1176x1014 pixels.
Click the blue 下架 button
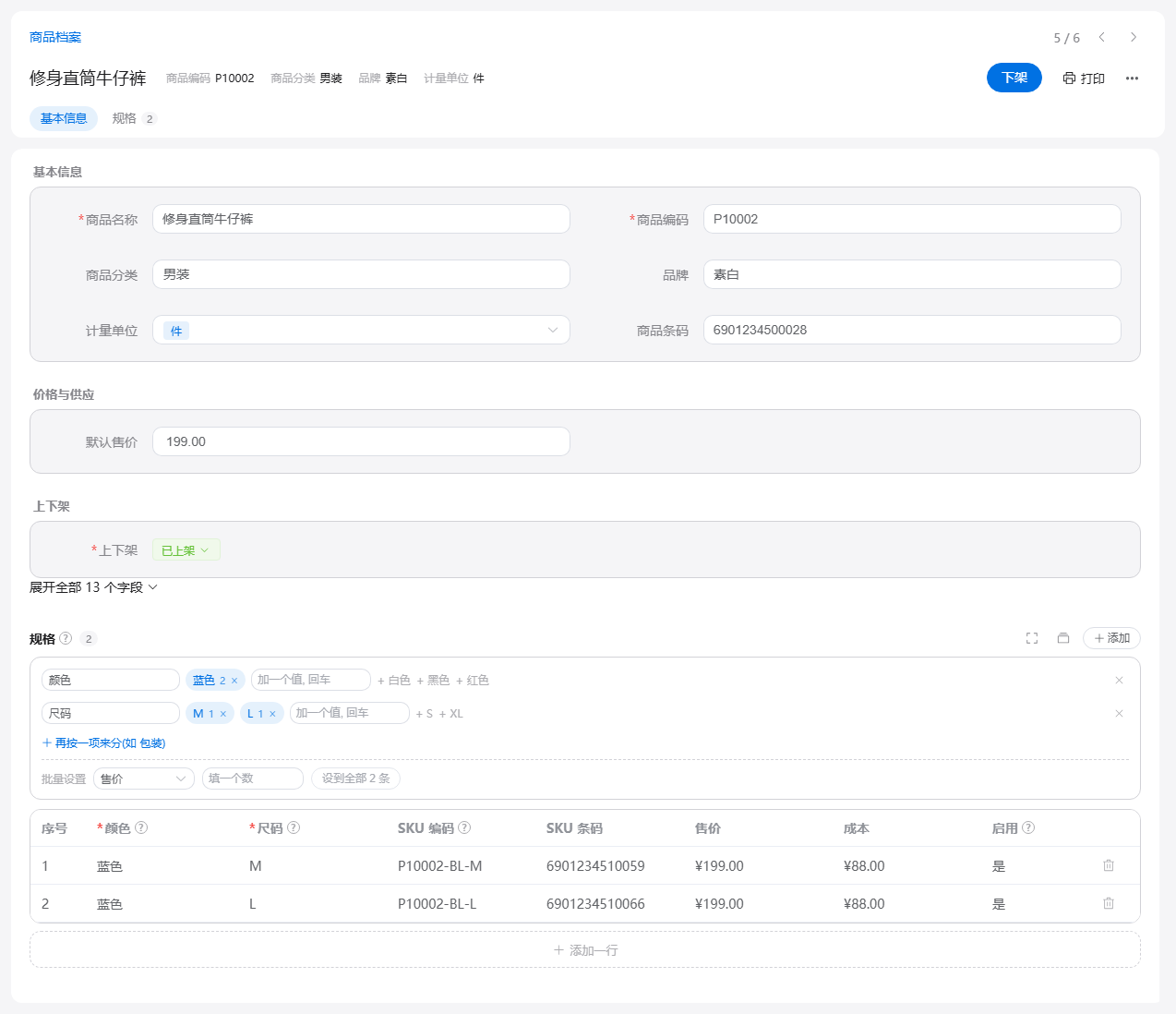[x=1014, y=78]
